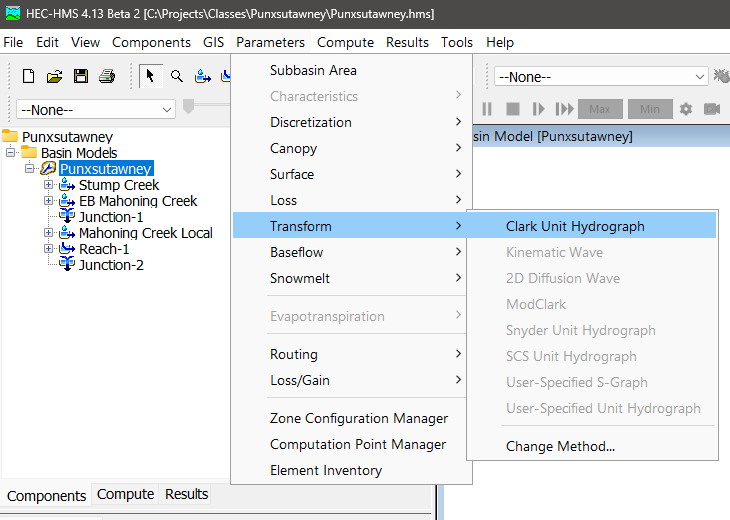The width and height of the screenshot is (730, 520).
Task: Open the Results menu
Action: [x=407, y=42]
